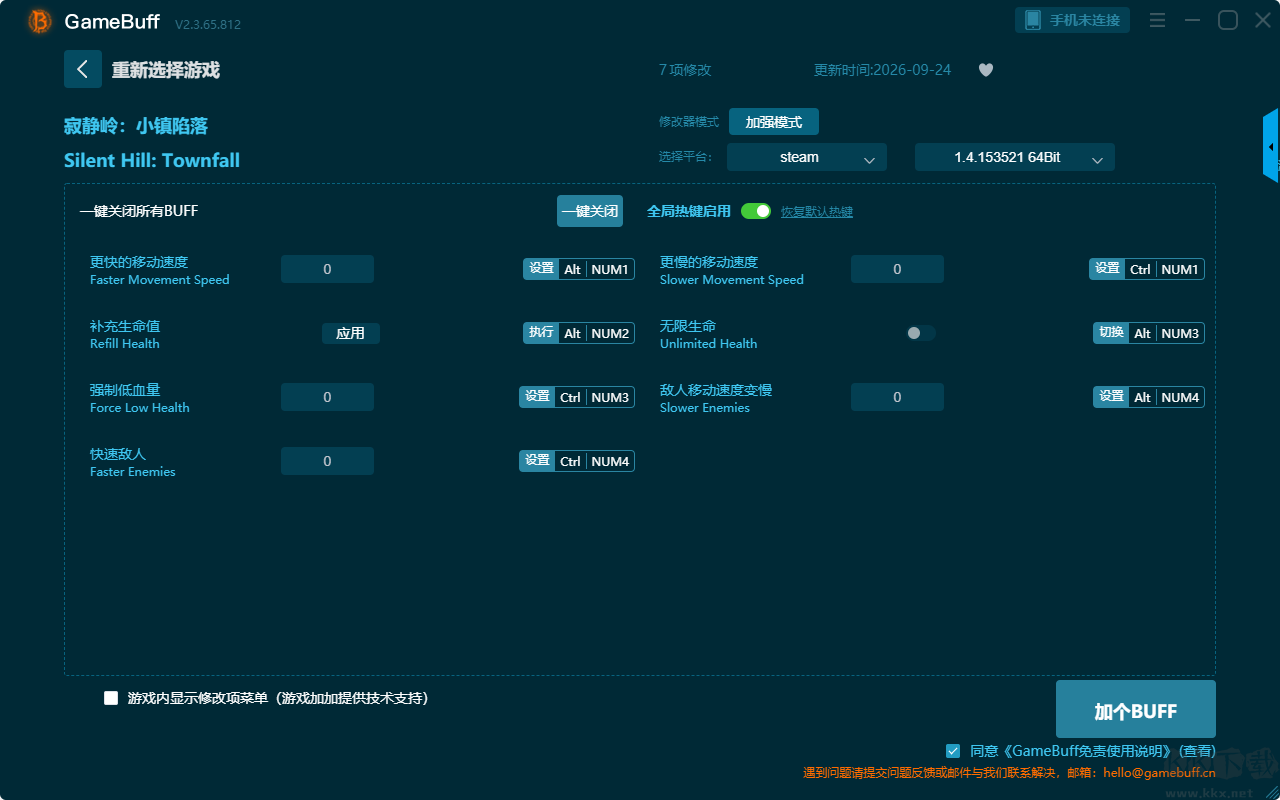The image size is (1280, 800).
Task: Click the V2.3.65.812 version text
Action: pyautogui.click(x=208, y=24)
